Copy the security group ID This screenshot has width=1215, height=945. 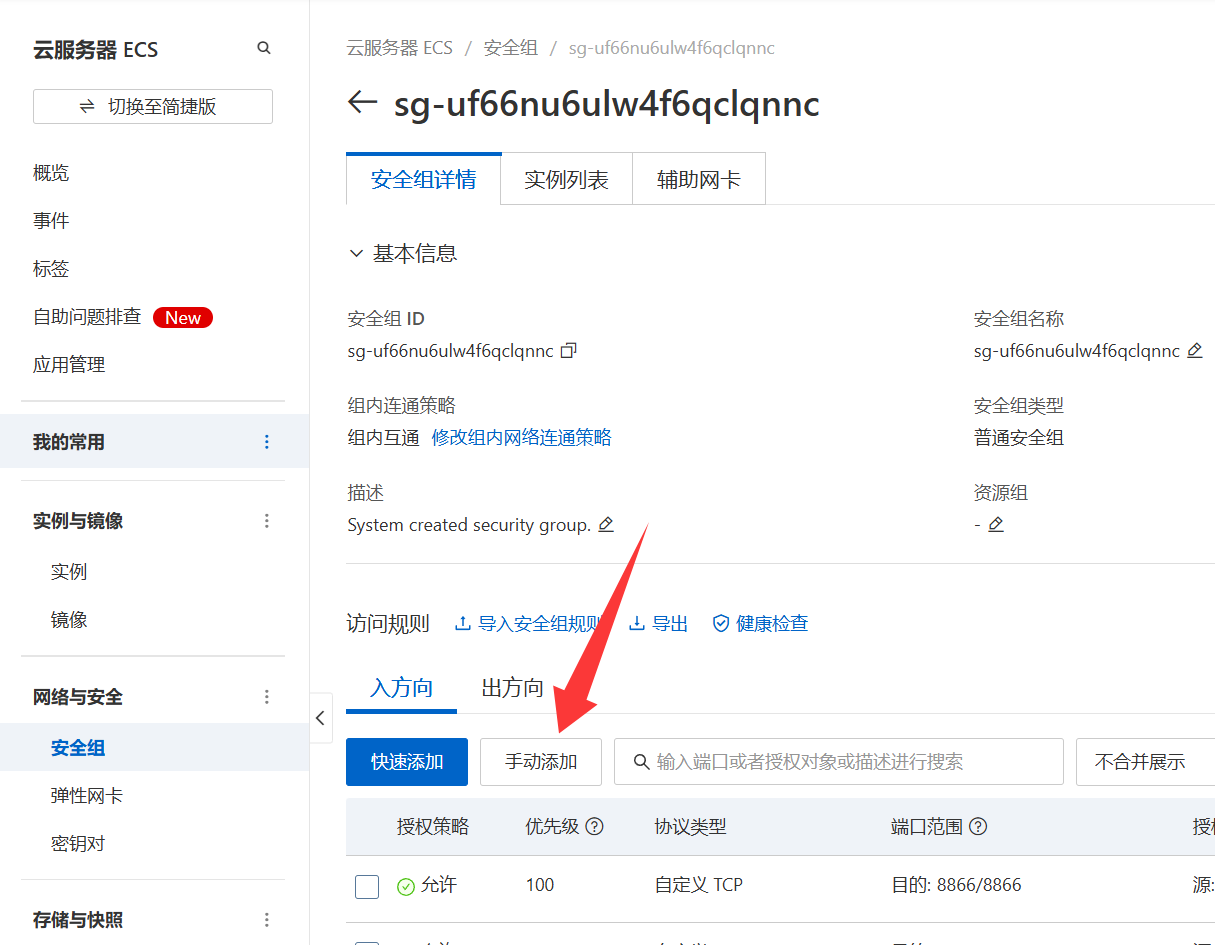pos(569,351)
